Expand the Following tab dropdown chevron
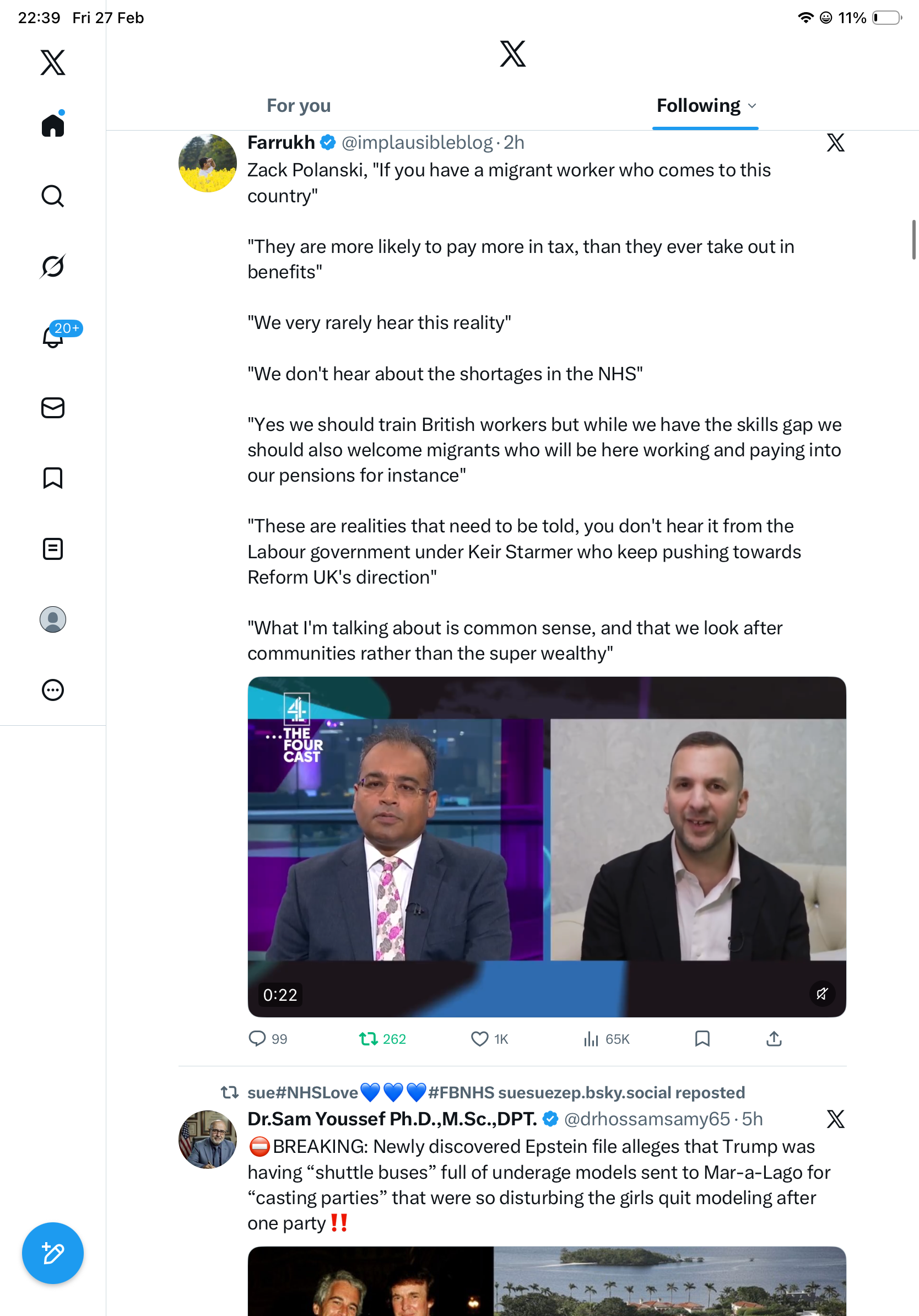 pyautogui.click(x=752, y=106)
